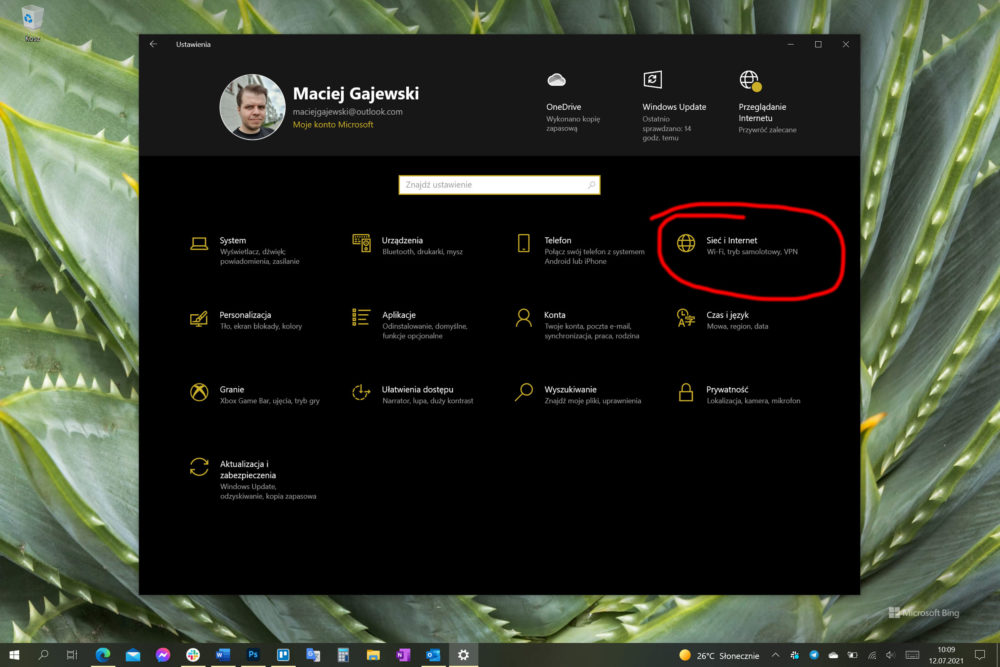Launch Microsoft Edge from the taskbar
1000x667 pixels.
pos(103,655)
